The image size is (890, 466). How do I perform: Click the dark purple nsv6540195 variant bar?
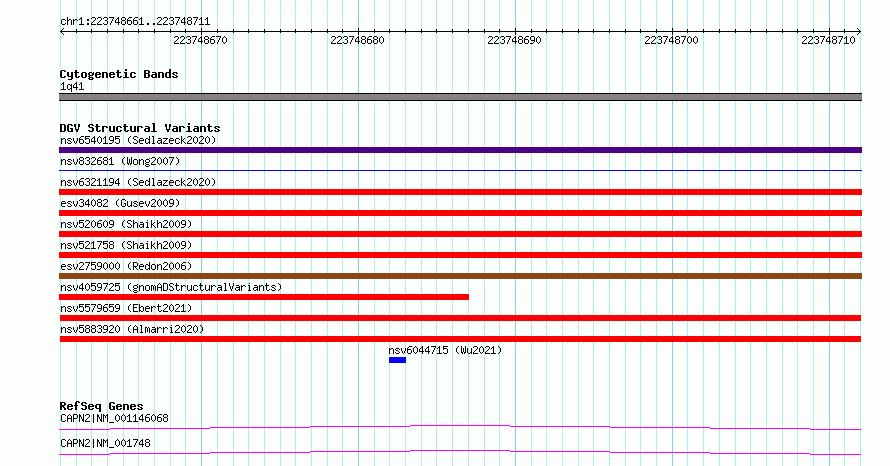tap(460, 150)
